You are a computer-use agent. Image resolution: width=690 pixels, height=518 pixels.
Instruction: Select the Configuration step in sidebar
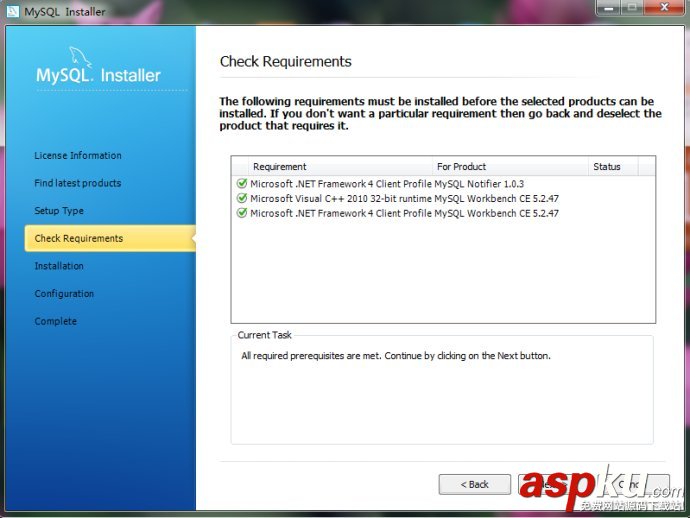(x=64, y=294)
